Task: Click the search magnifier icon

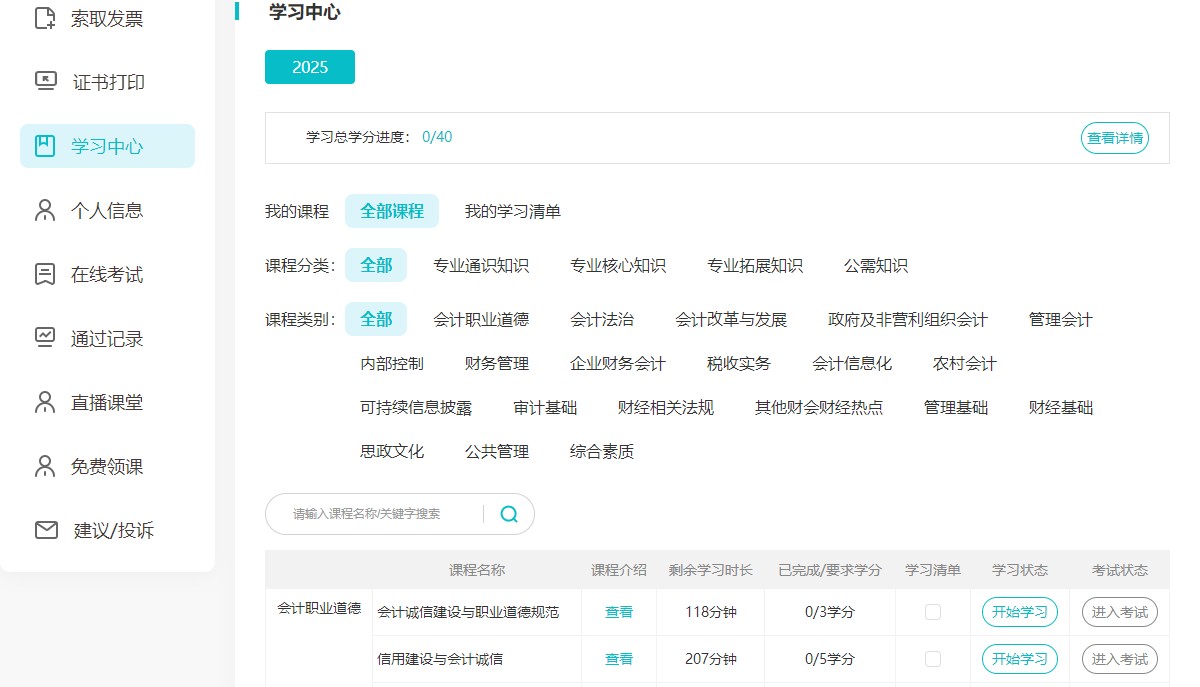Action: [508, 513]
